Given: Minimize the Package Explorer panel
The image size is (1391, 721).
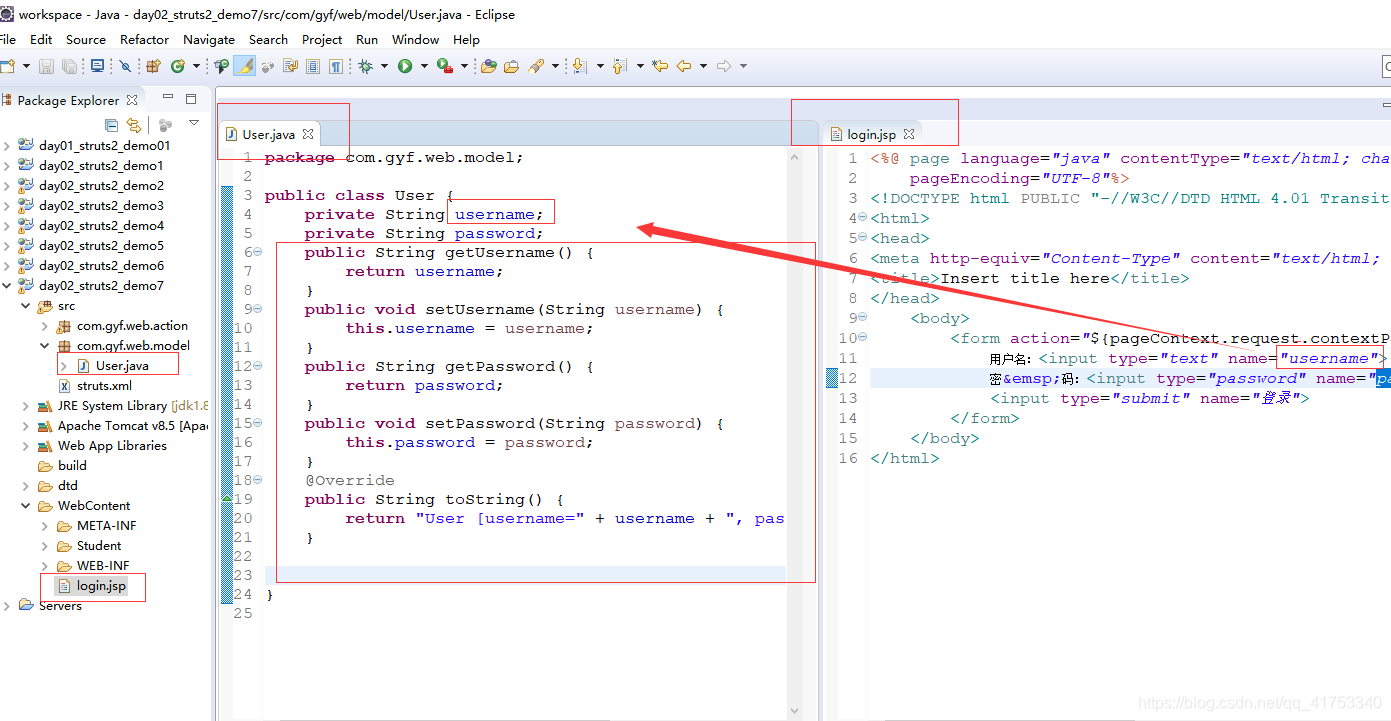Looking at the screenshot, I should 168,98.
